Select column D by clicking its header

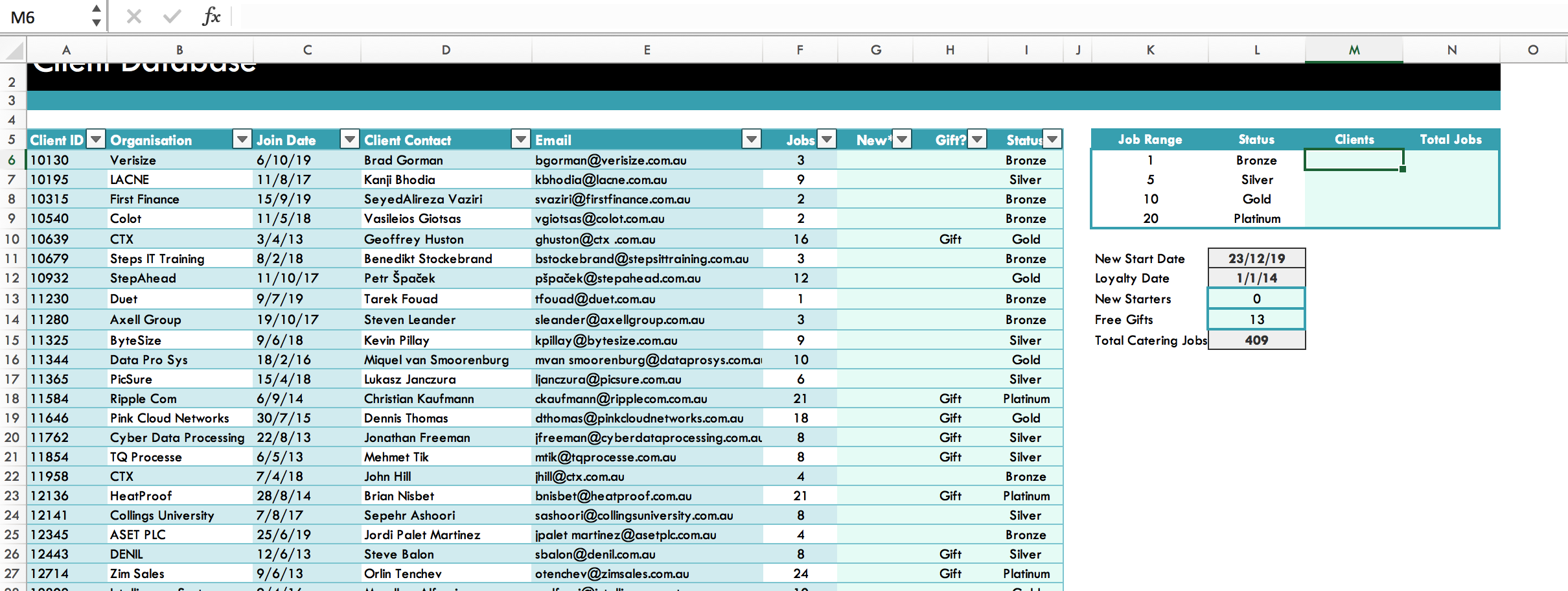coord(445,49)
